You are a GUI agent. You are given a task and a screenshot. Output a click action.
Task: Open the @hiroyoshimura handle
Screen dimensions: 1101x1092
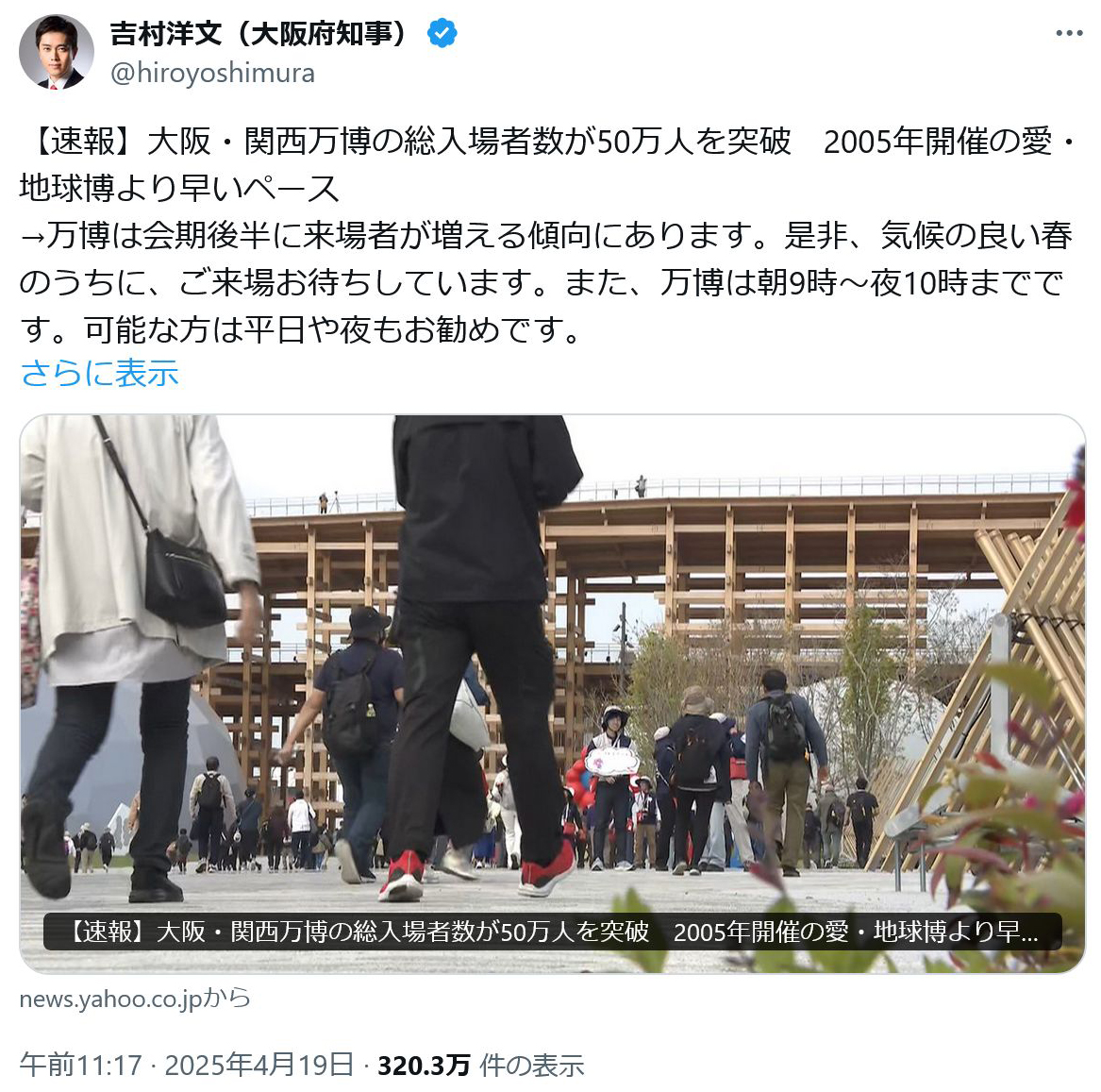(213, 73)
